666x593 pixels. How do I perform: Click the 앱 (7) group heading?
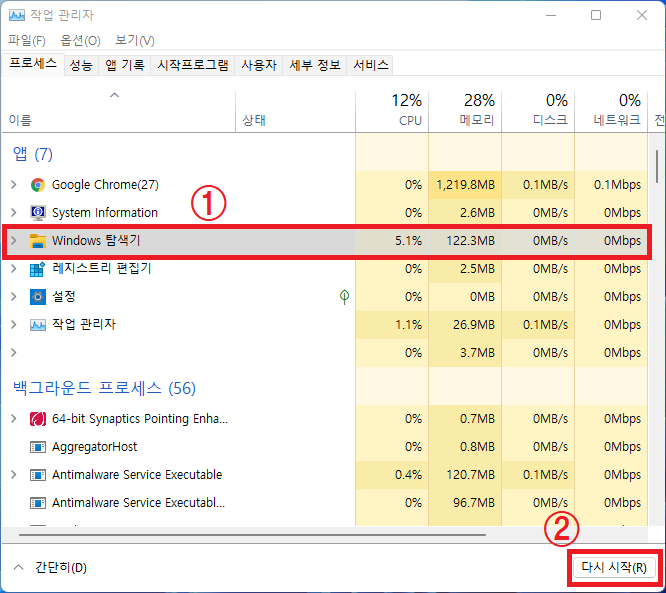pos(33,154)
